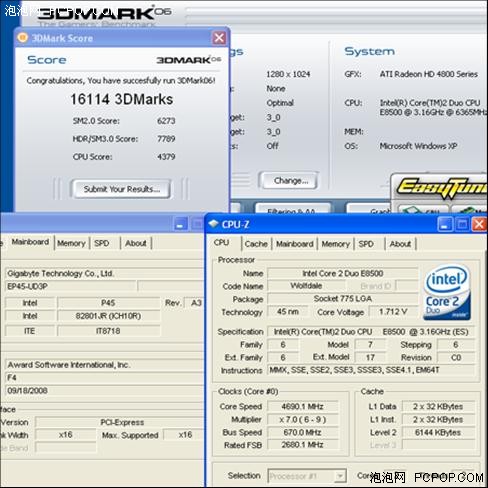Open the Filtering & AA button in 3DMark
This screenshot has width=488, height=488.
(x=293, y=209)
